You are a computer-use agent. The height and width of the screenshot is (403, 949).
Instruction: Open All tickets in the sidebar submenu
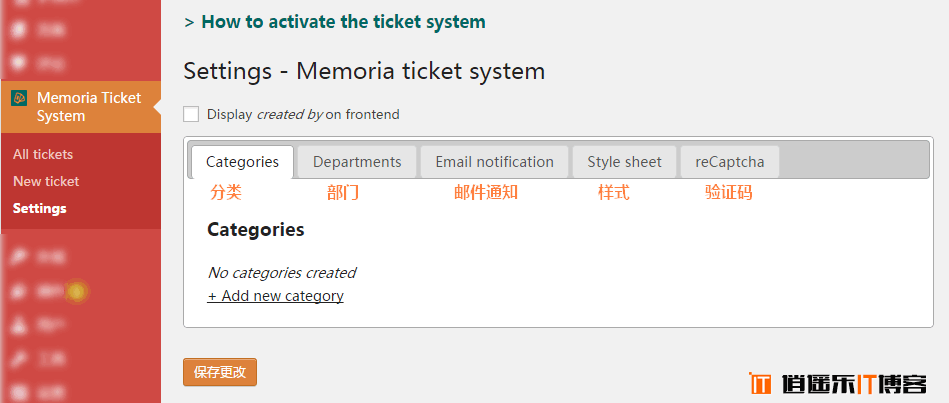point(43,154)
